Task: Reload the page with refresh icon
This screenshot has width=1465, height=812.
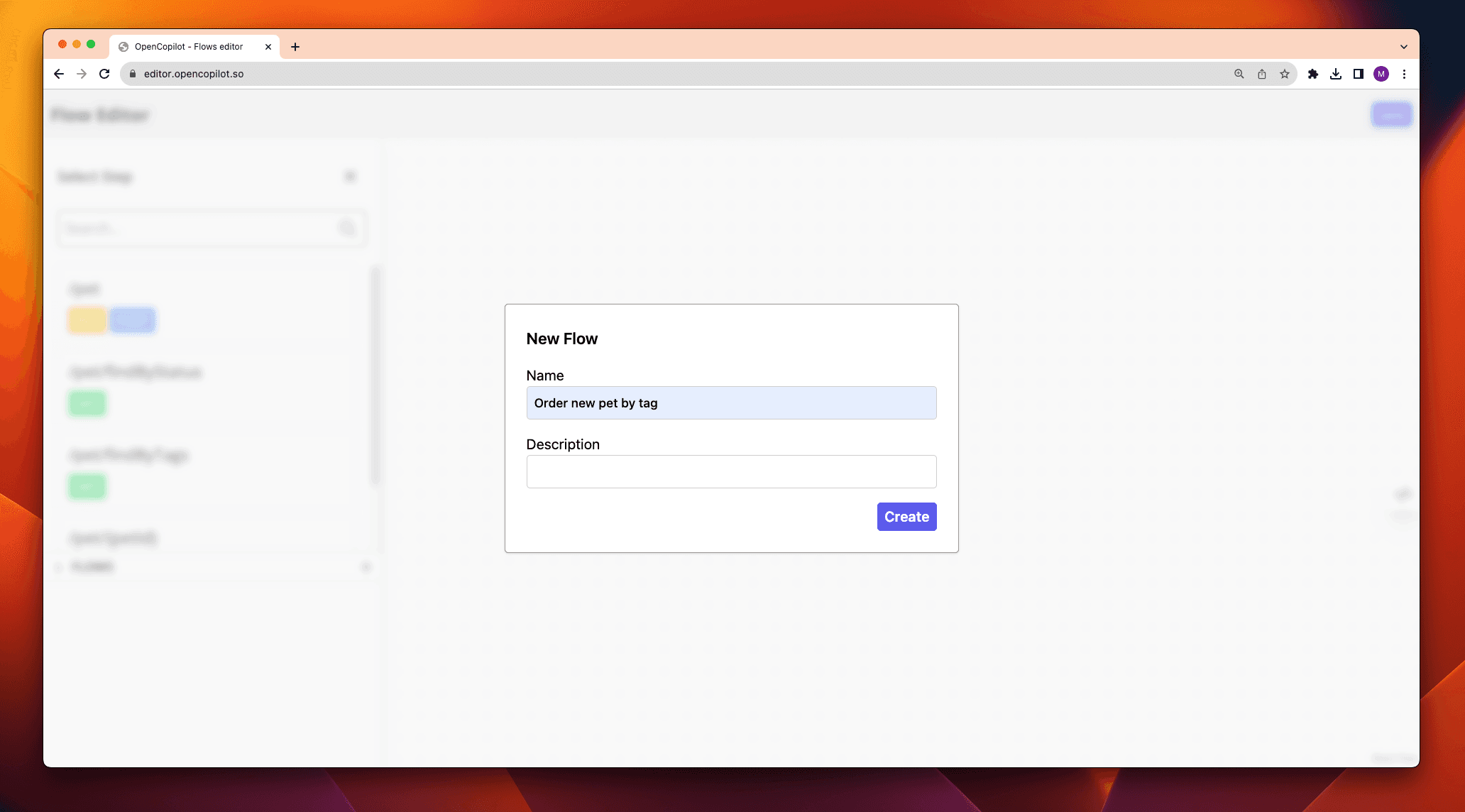Action: [104, 74]
